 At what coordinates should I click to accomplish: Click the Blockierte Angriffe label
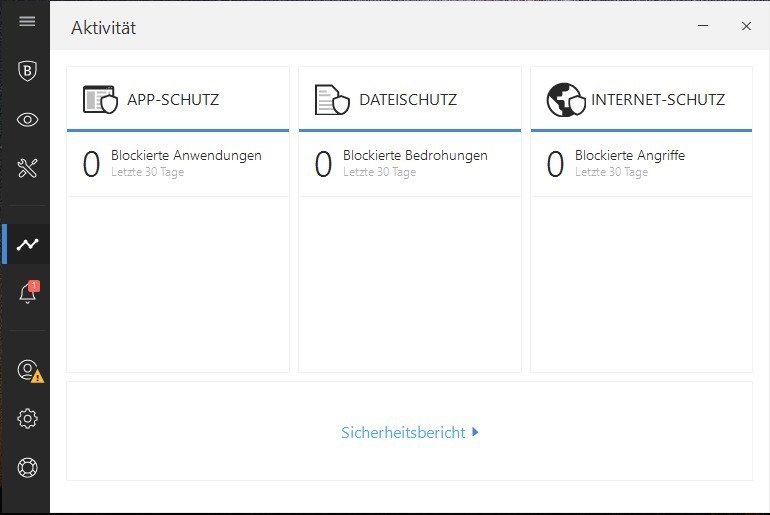coord(630,156)
